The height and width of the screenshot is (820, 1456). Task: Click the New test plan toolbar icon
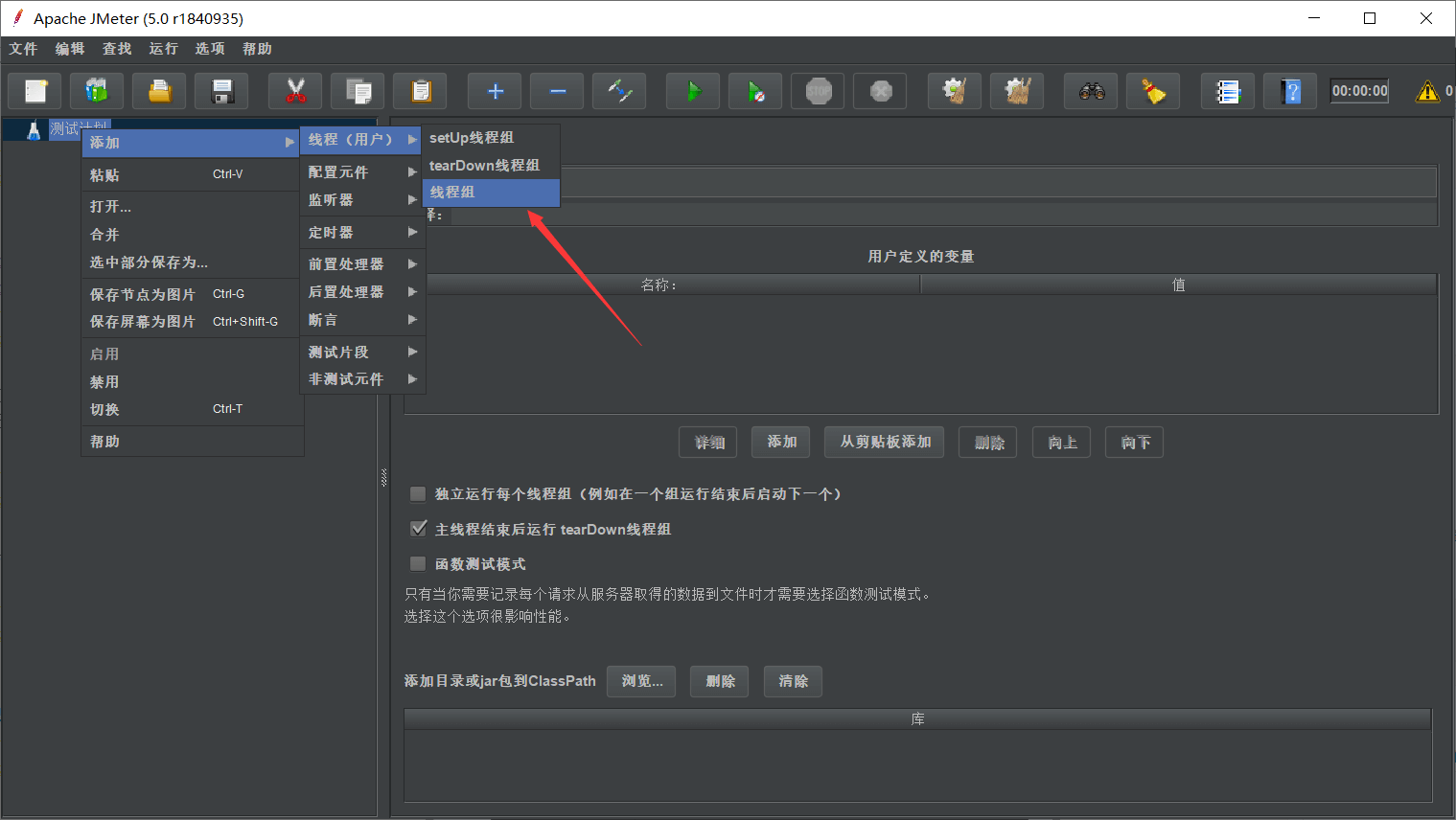35,91
